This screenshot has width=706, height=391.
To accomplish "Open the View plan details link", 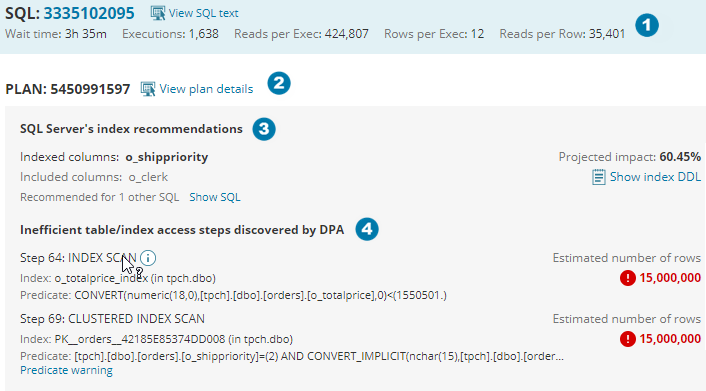I will [206, 89].
